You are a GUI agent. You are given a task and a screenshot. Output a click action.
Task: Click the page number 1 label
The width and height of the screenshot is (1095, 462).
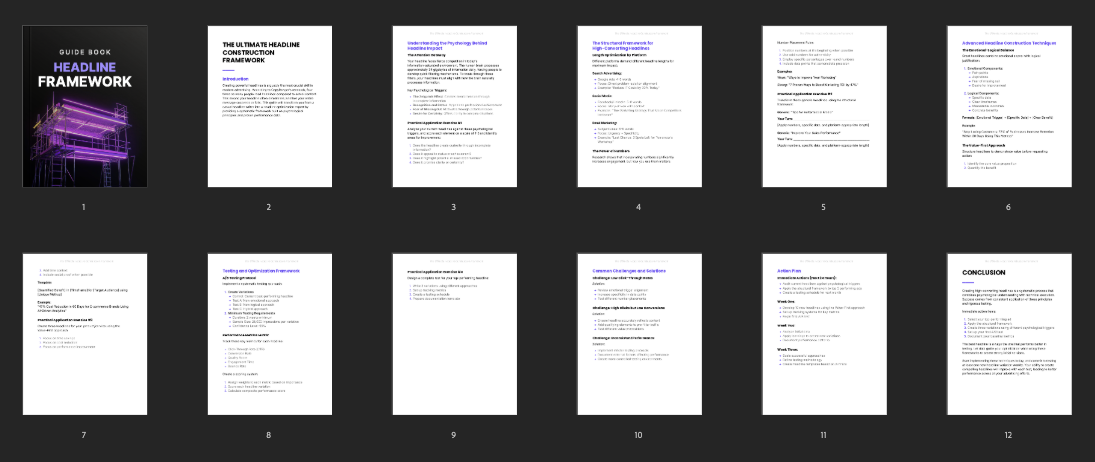(84, 207)
